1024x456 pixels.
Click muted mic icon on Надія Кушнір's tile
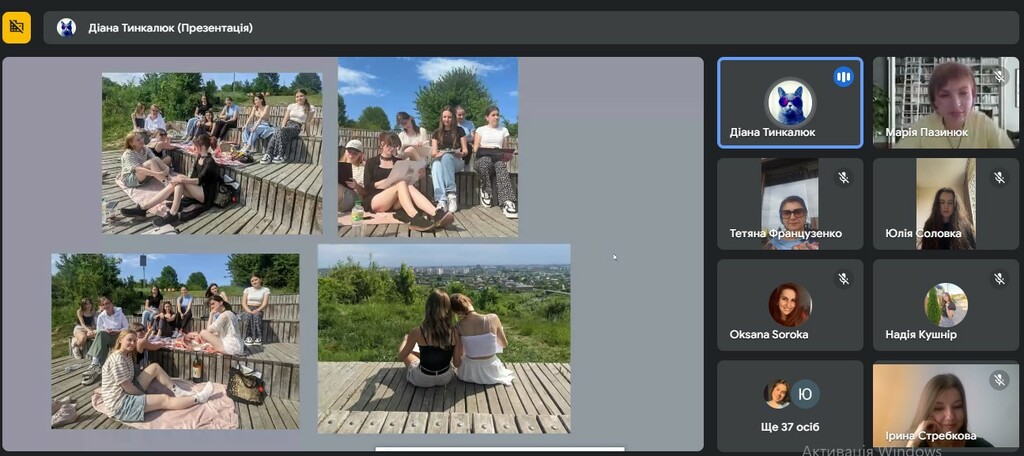999,279
